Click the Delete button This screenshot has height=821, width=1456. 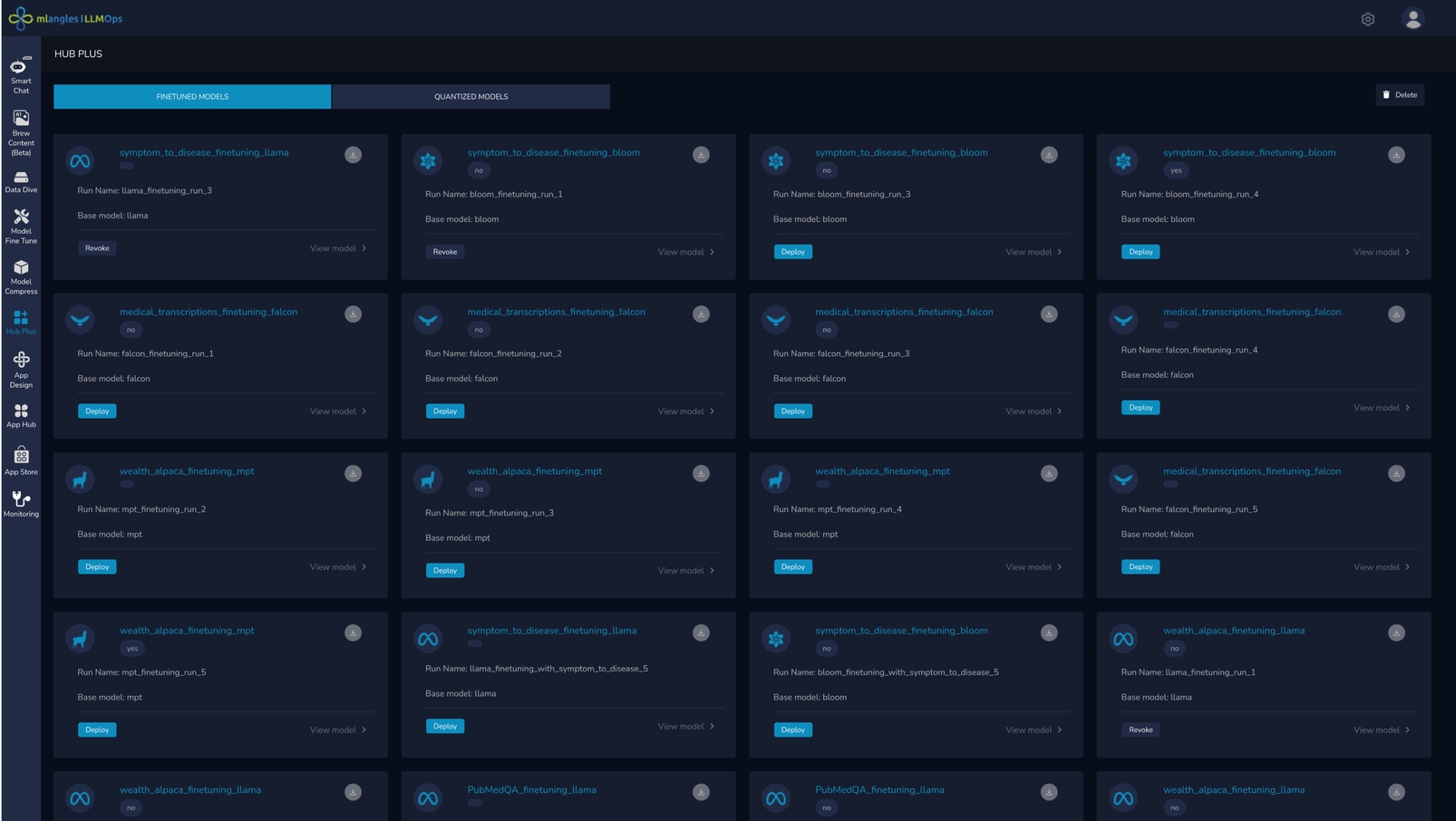click(1399, 95)
